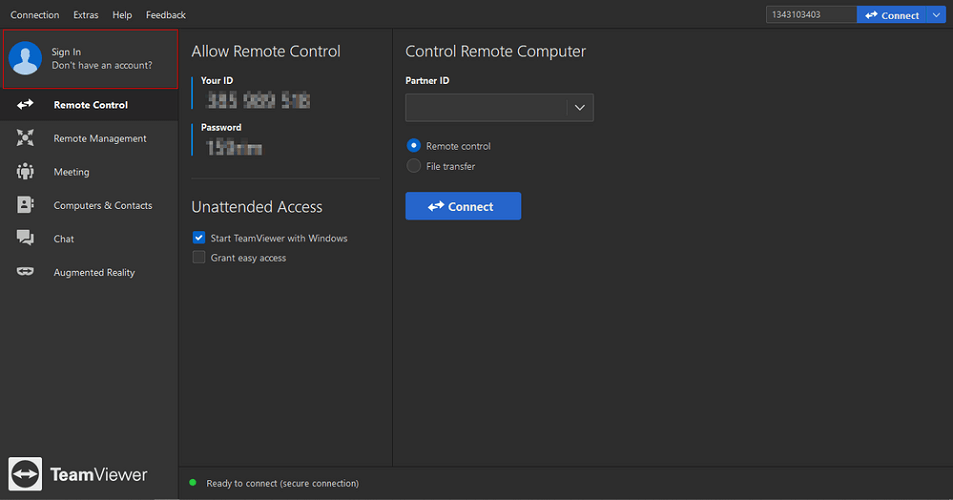Image resolution: width=953 pixels, height=500 pixels.
Task: Open the Feedback menu
Action: pyautogui.click(x=165, y=15)
